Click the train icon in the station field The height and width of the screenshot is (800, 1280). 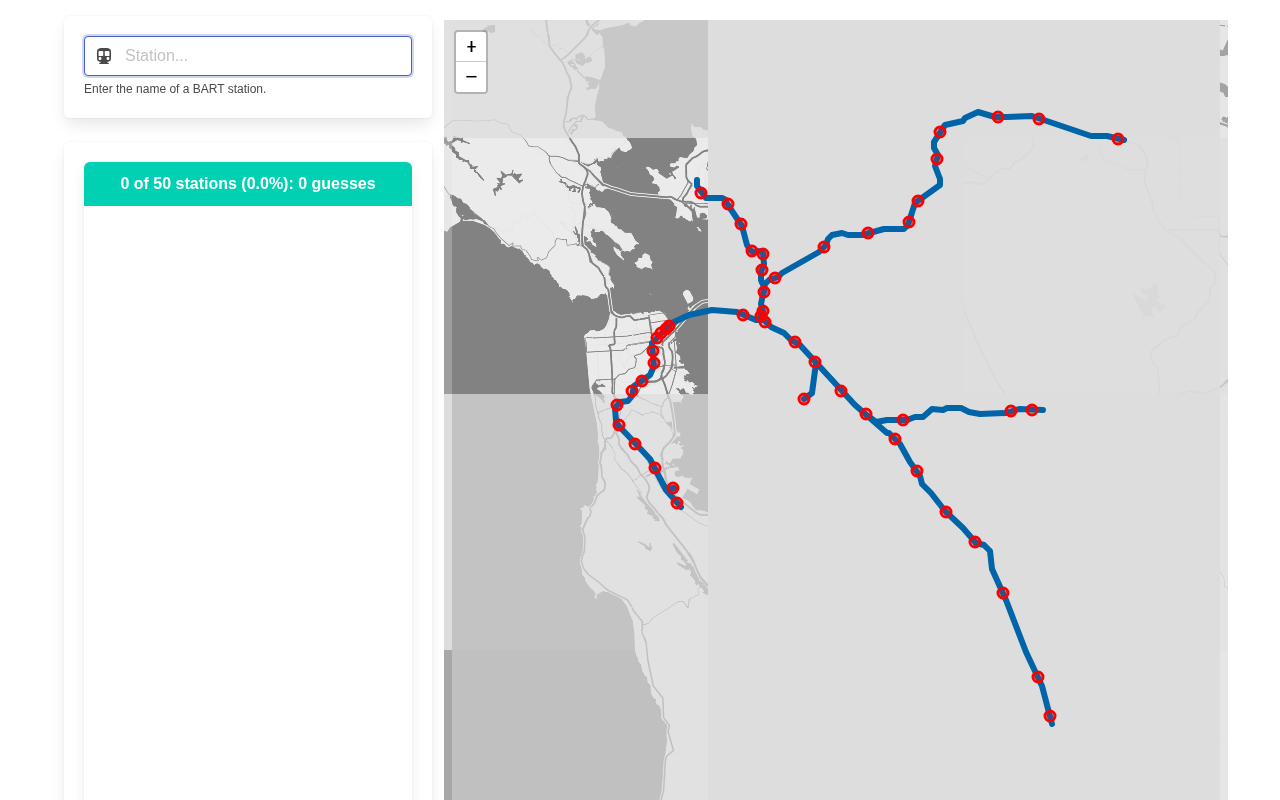pos(104,56)
